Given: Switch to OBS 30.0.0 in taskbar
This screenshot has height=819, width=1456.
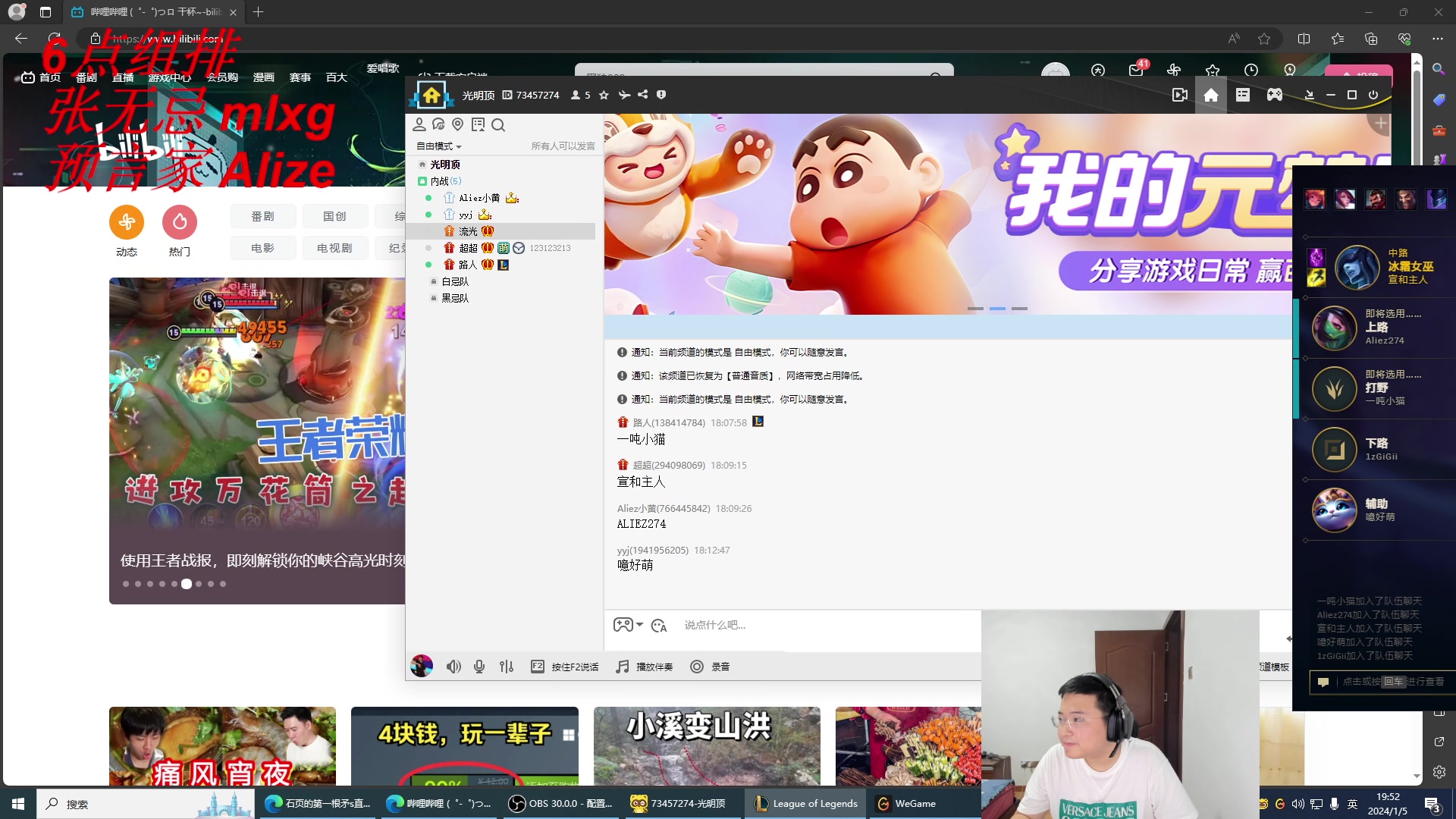Looking at the screenshot, I should click(561, 803).
